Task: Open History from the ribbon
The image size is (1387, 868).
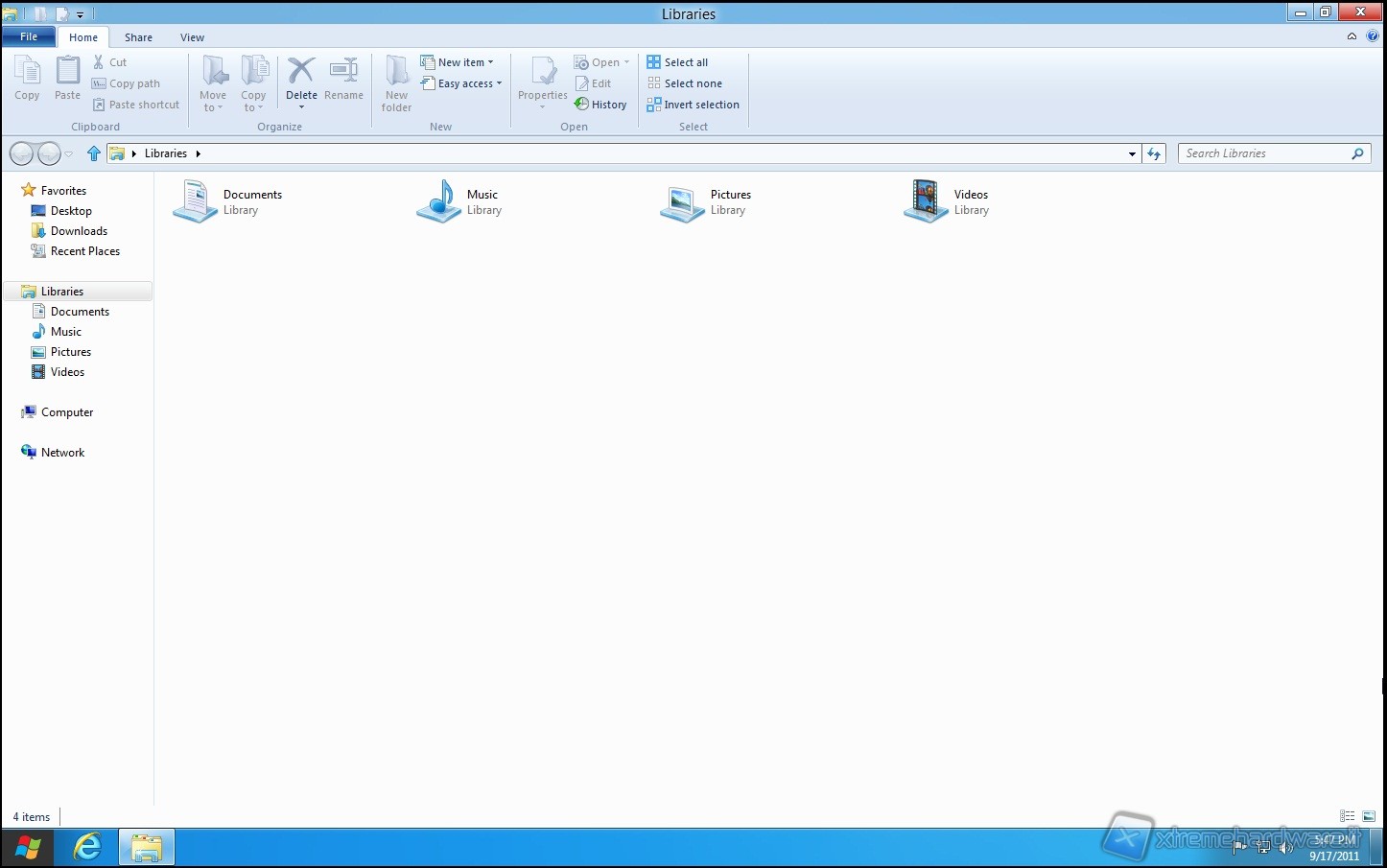Action: (x=600, y=105)
